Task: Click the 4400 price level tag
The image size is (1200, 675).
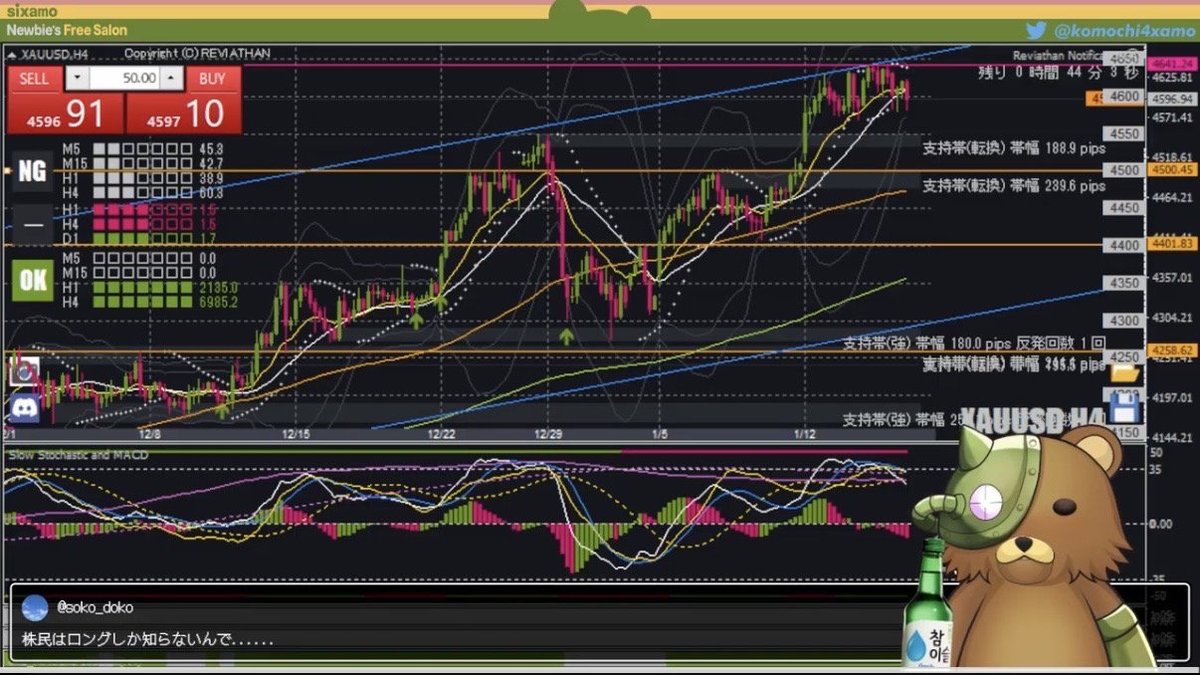Action: click(1122, 245)
